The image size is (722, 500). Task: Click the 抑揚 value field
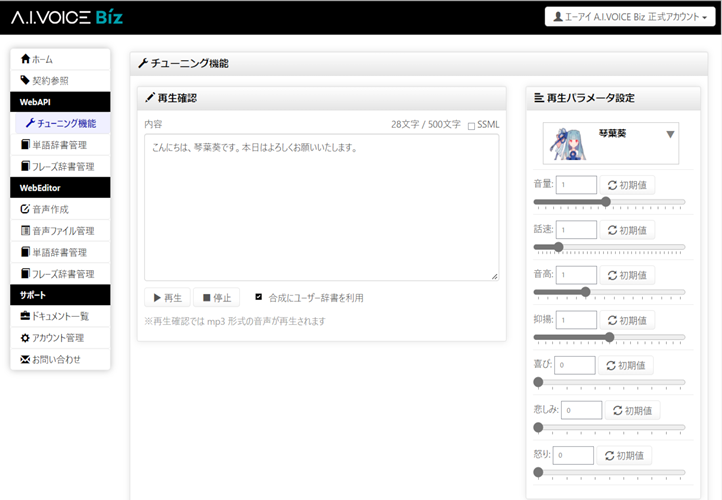click(x=576, y=320)
